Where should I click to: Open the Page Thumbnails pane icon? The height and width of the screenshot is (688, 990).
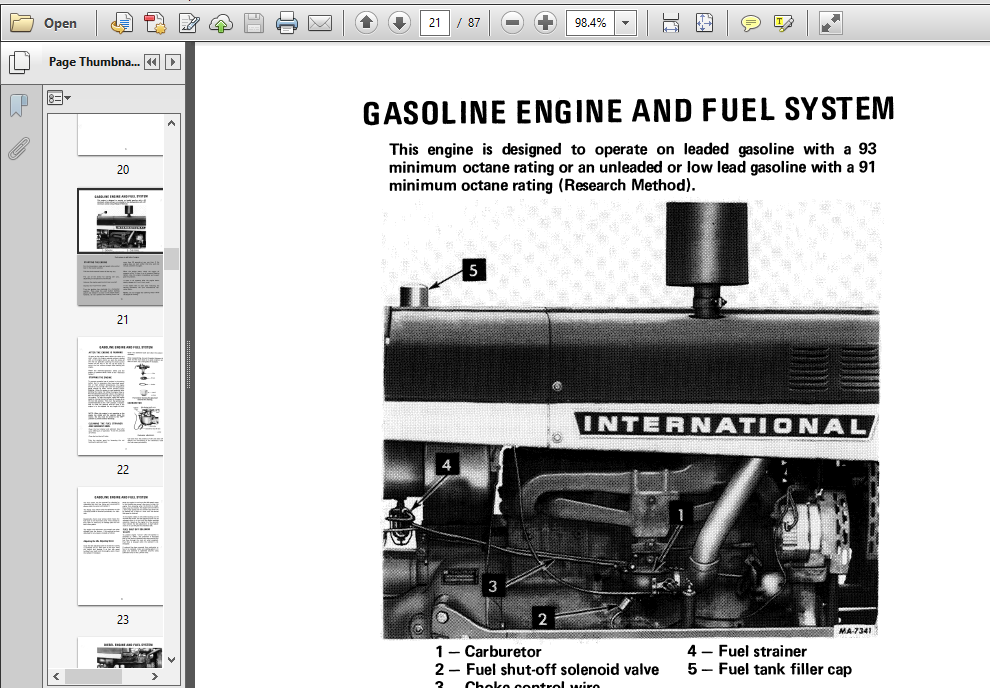tap(20, 61)
